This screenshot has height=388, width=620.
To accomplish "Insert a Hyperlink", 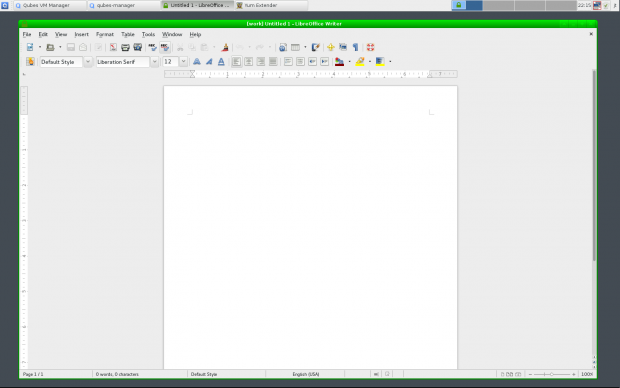I will (x=283, y=47).
